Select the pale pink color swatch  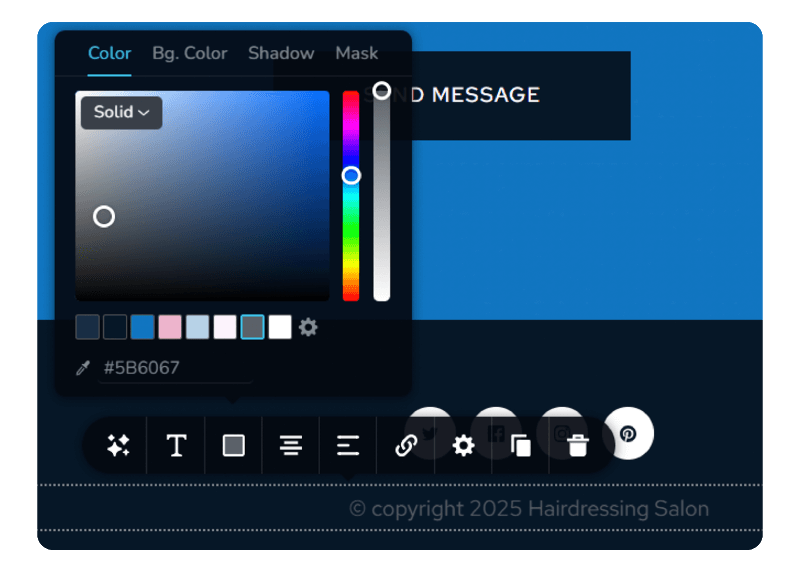pos(225,327)
